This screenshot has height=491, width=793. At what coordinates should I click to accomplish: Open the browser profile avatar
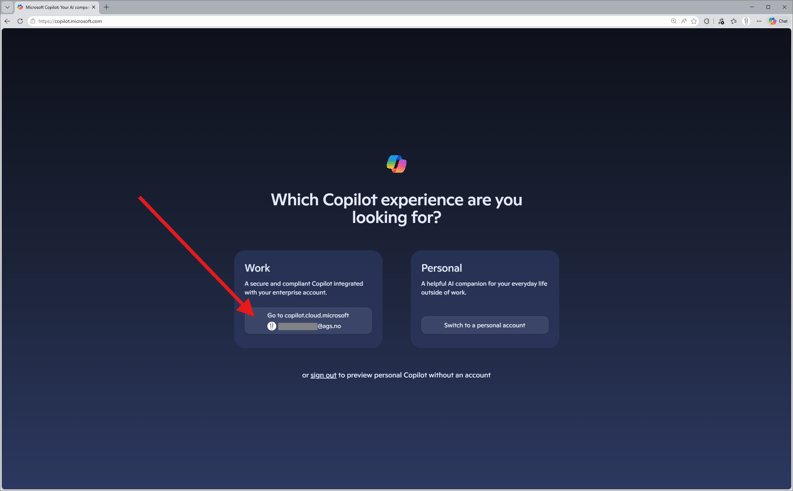746,21
